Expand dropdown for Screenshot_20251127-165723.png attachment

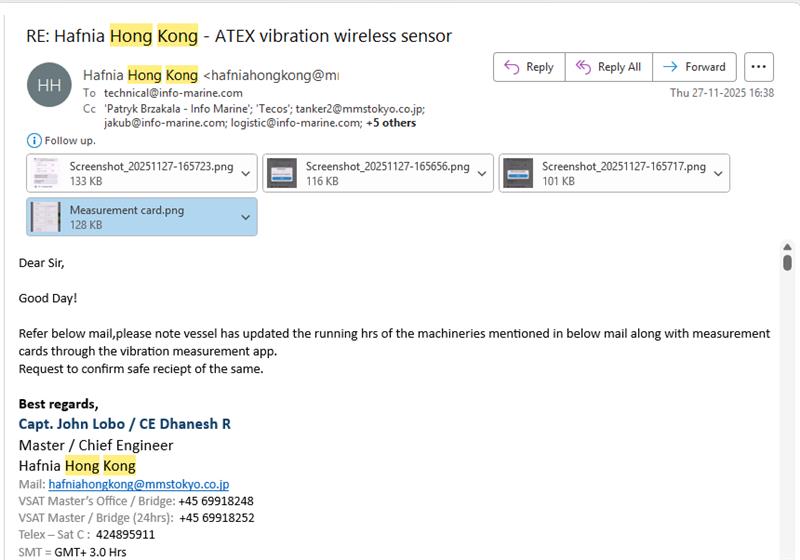[x=246, y=173]
